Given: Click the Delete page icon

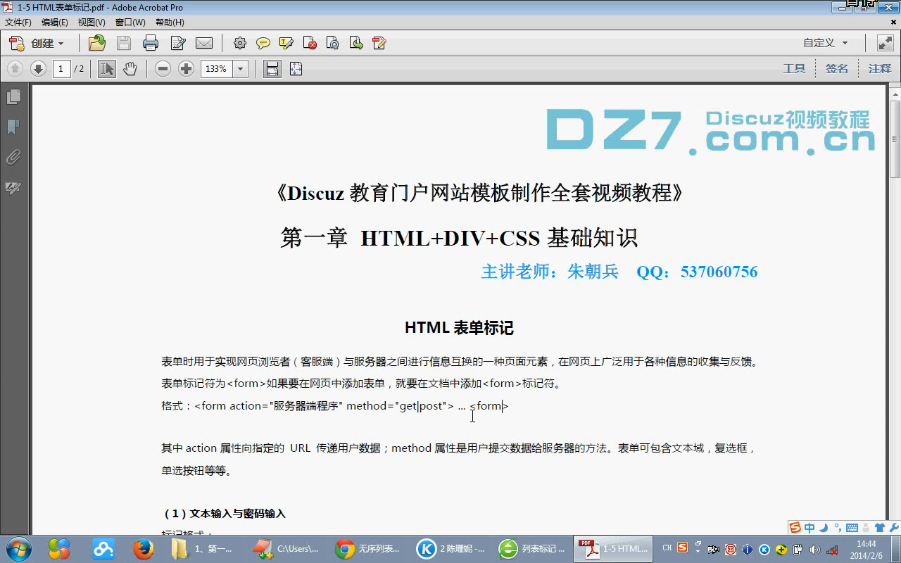Looking at the screenshot, I should click(310, 43).
